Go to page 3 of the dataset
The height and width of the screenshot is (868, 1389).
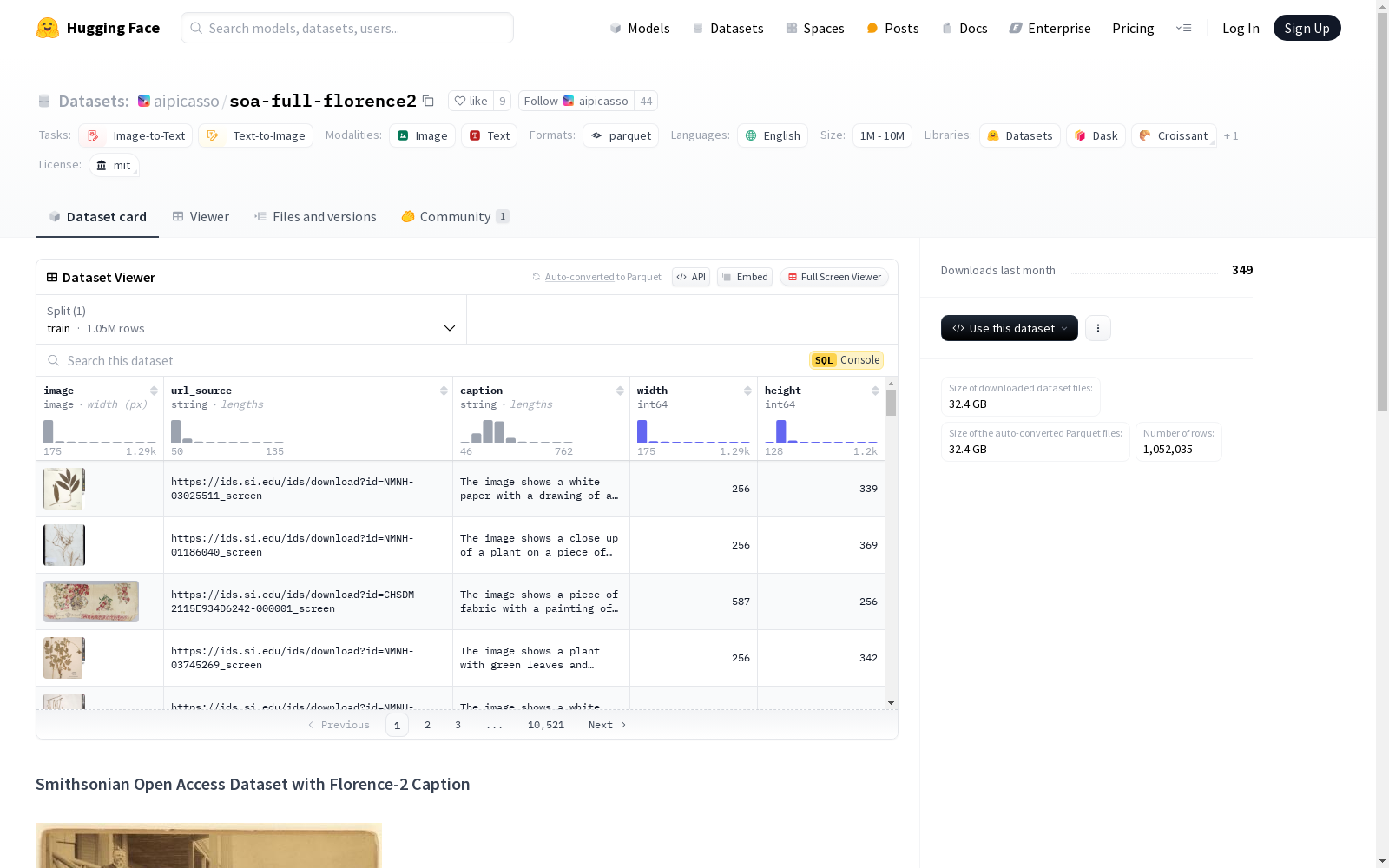pyautogui.click(x=458, y=725)
